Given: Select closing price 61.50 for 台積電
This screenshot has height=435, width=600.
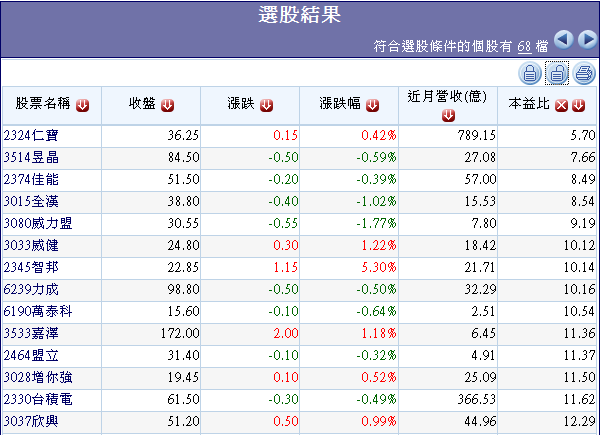Looking at the screenshot, I should 183,399.
